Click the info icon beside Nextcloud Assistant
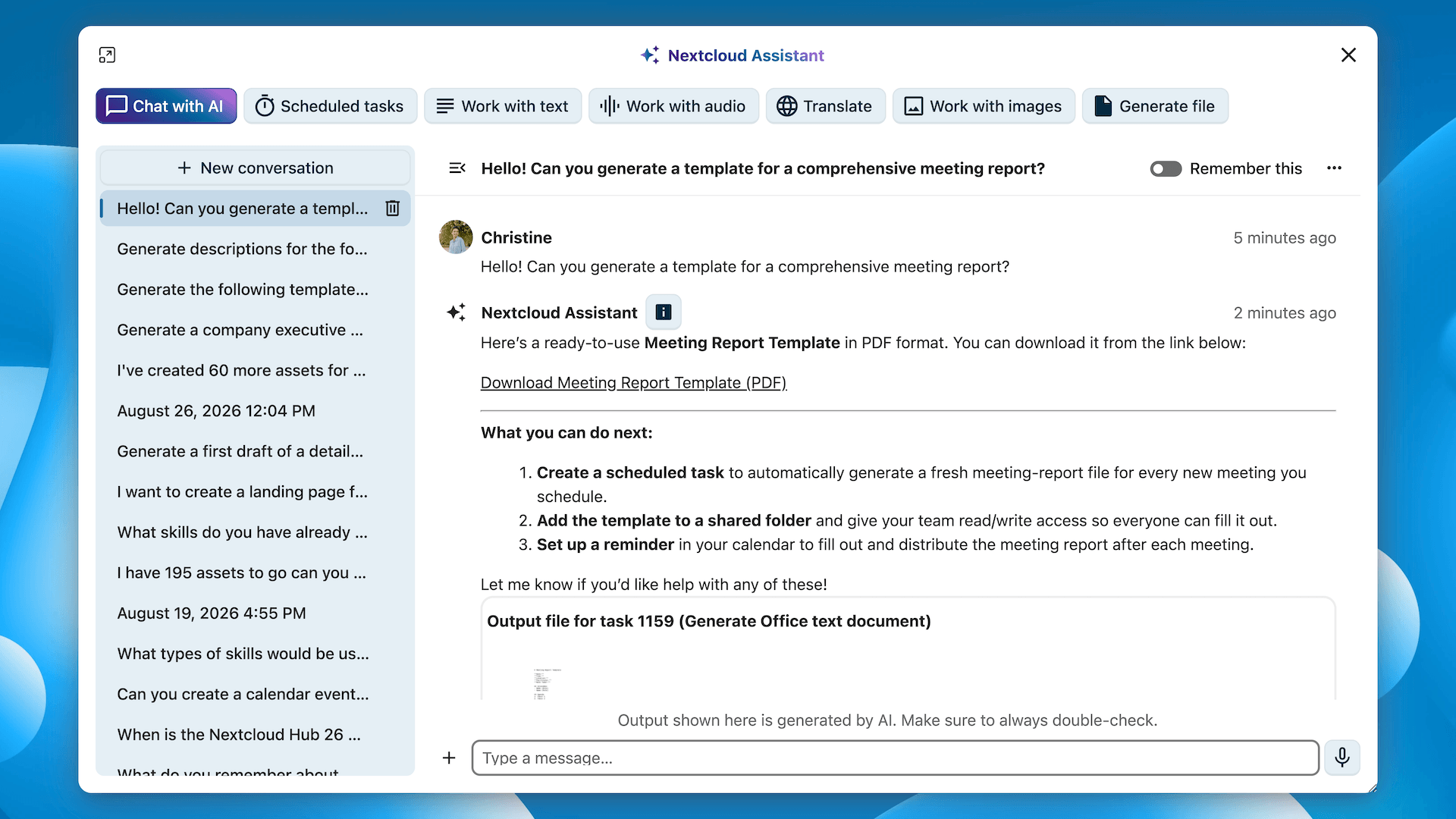Image resolution: width=1456 pixels, height=819 pixels. [664, 312]
